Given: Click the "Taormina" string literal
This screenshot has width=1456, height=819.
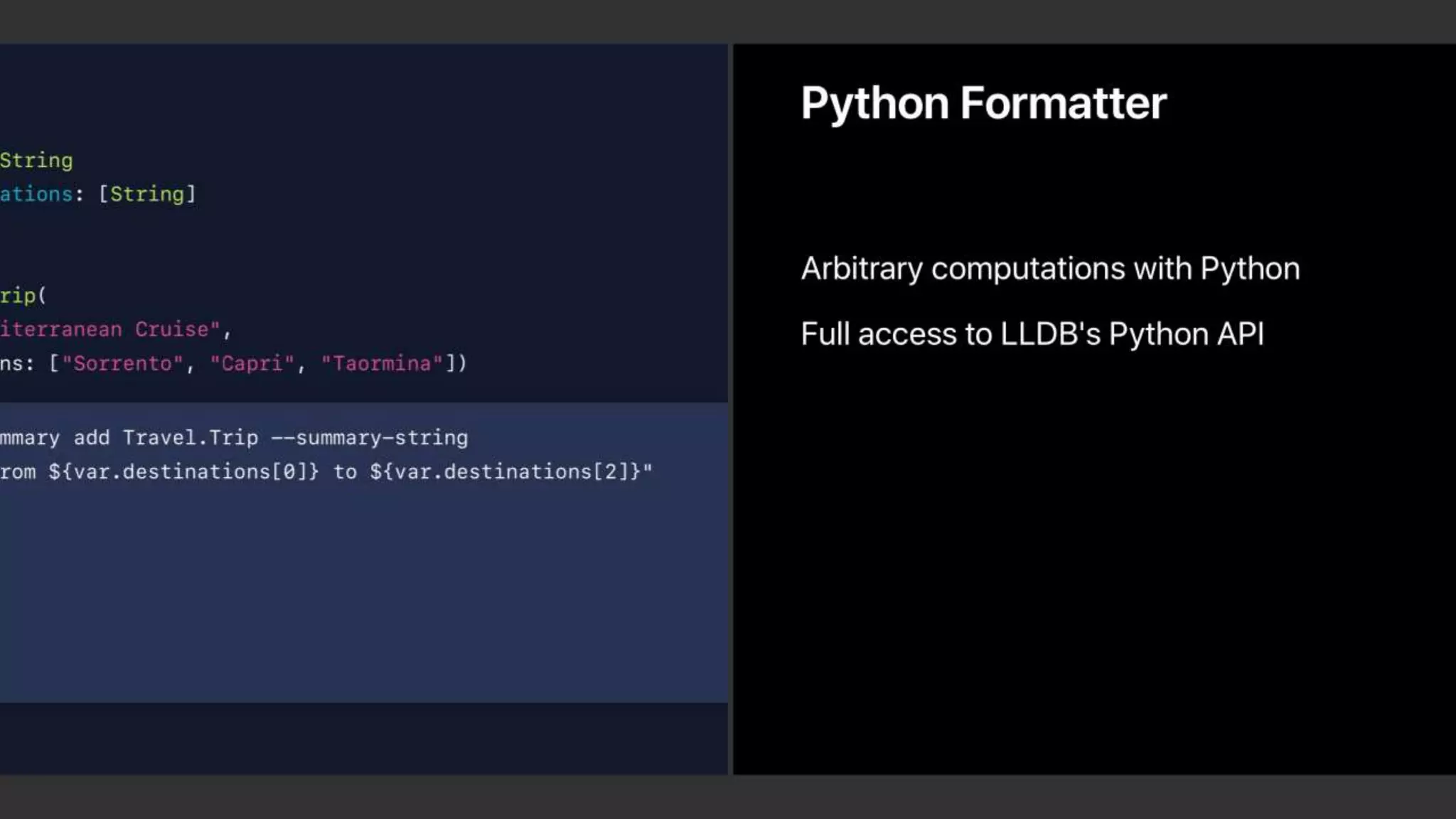Looking at the screenshot, I should [x=382, y=363].
